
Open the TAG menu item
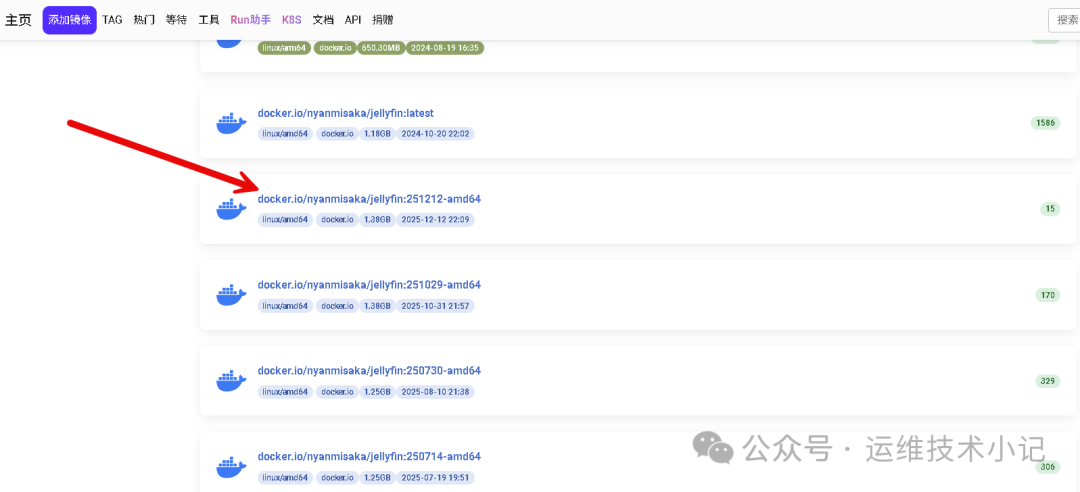[x=112, y=20]
